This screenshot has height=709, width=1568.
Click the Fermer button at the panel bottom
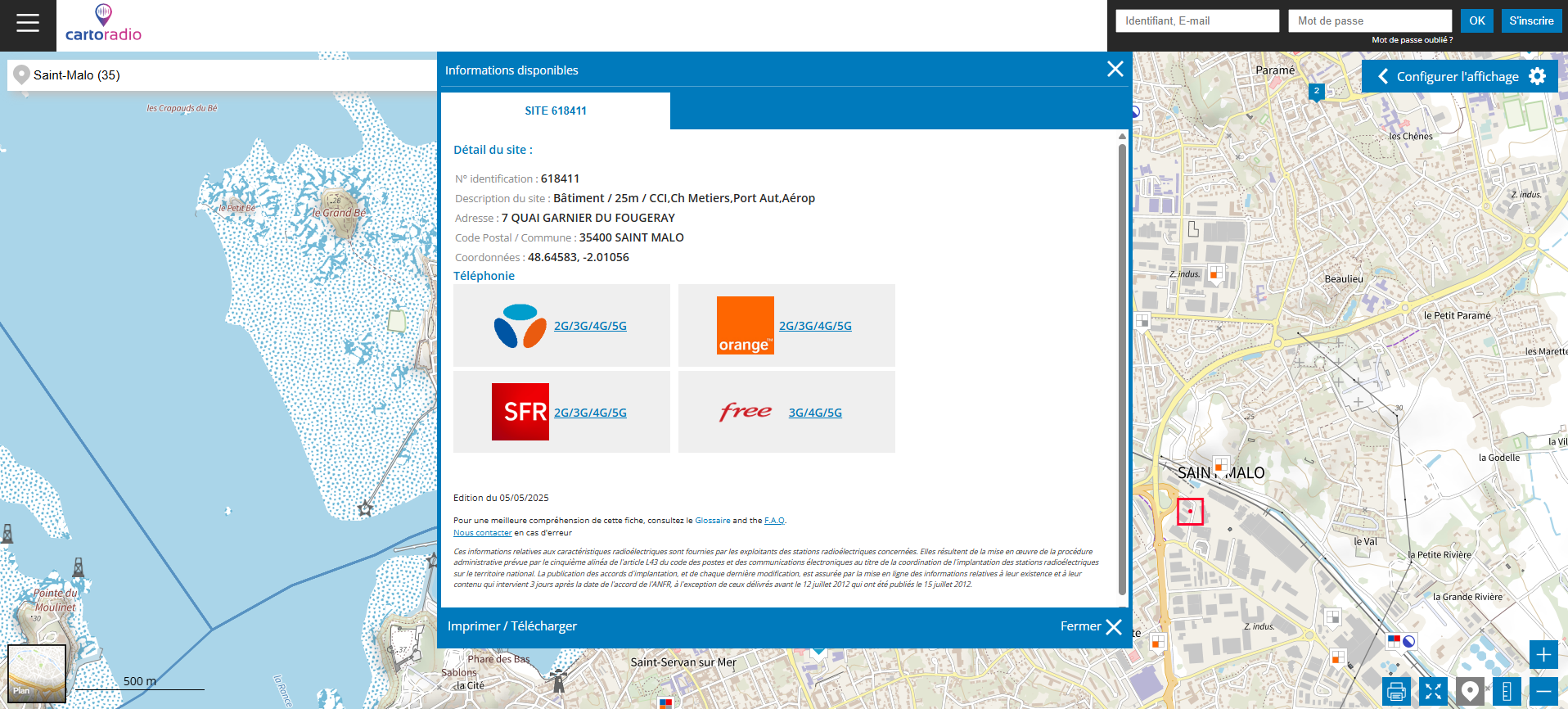[1091, 626]
